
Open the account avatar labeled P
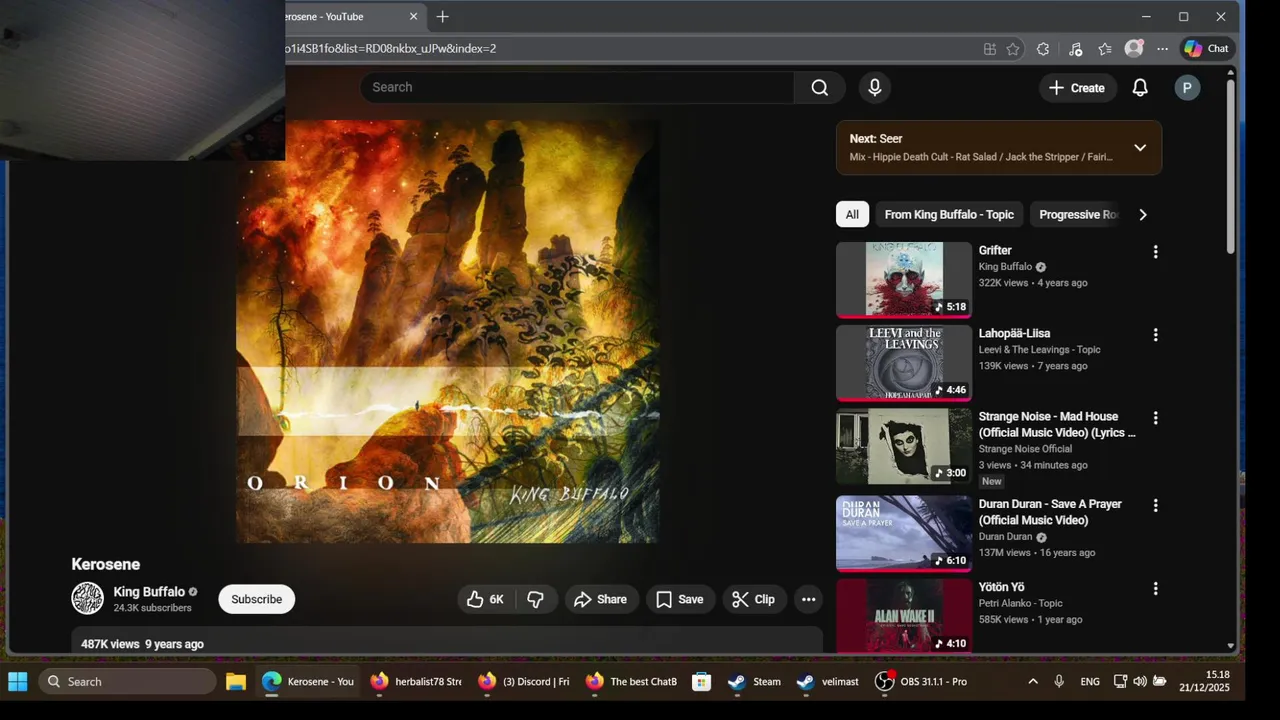pos(1187,88)
